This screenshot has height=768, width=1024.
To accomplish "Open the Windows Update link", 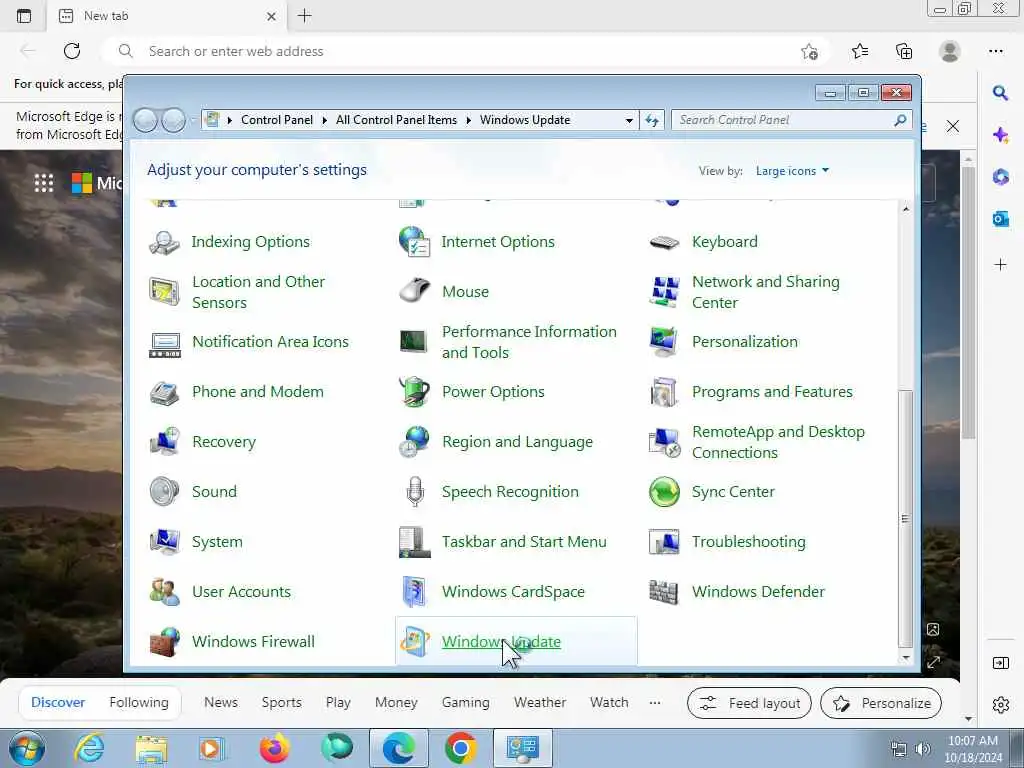I will (x=501, y=642).
